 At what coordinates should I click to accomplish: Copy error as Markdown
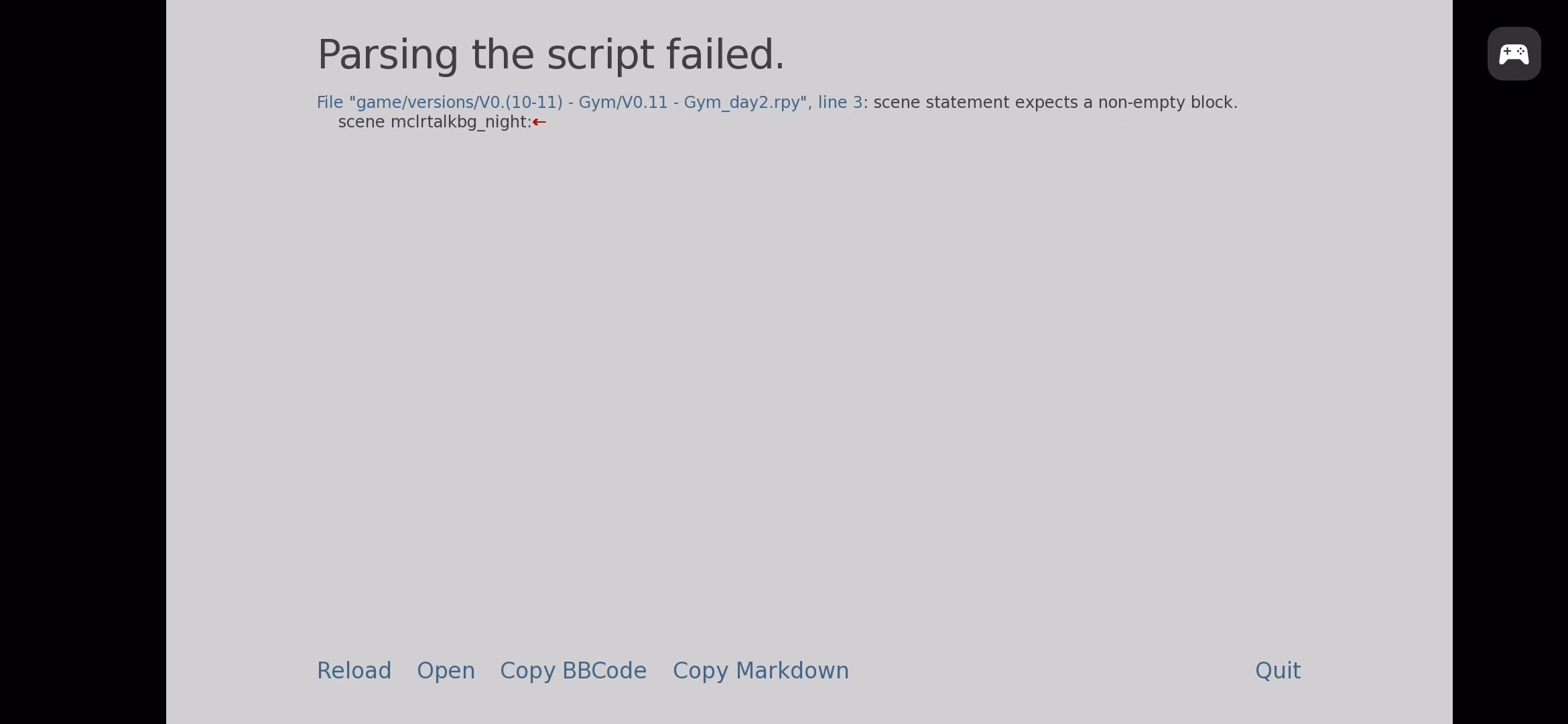761,670
